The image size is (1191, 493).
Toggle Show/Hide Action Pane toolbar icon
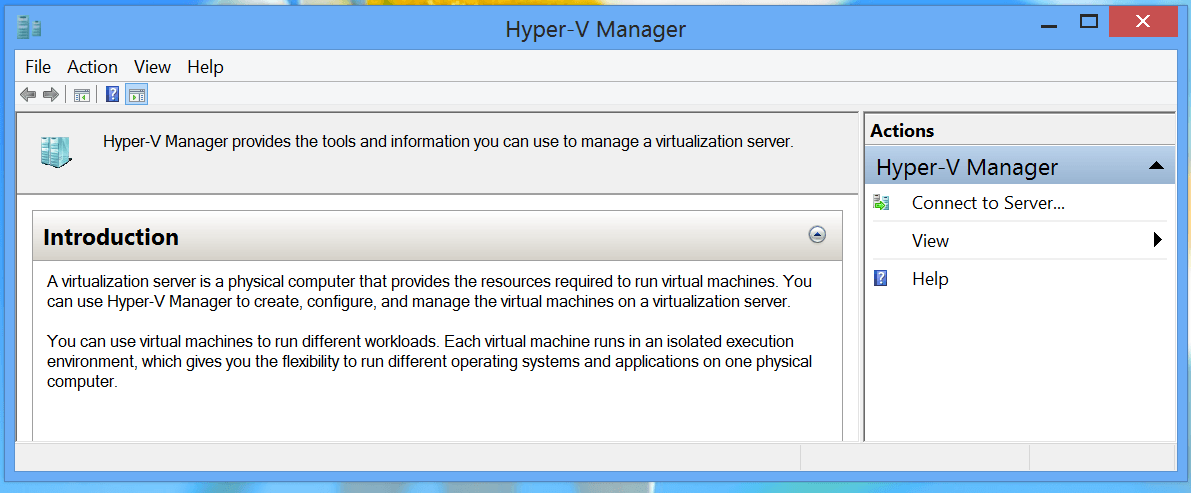137,95
